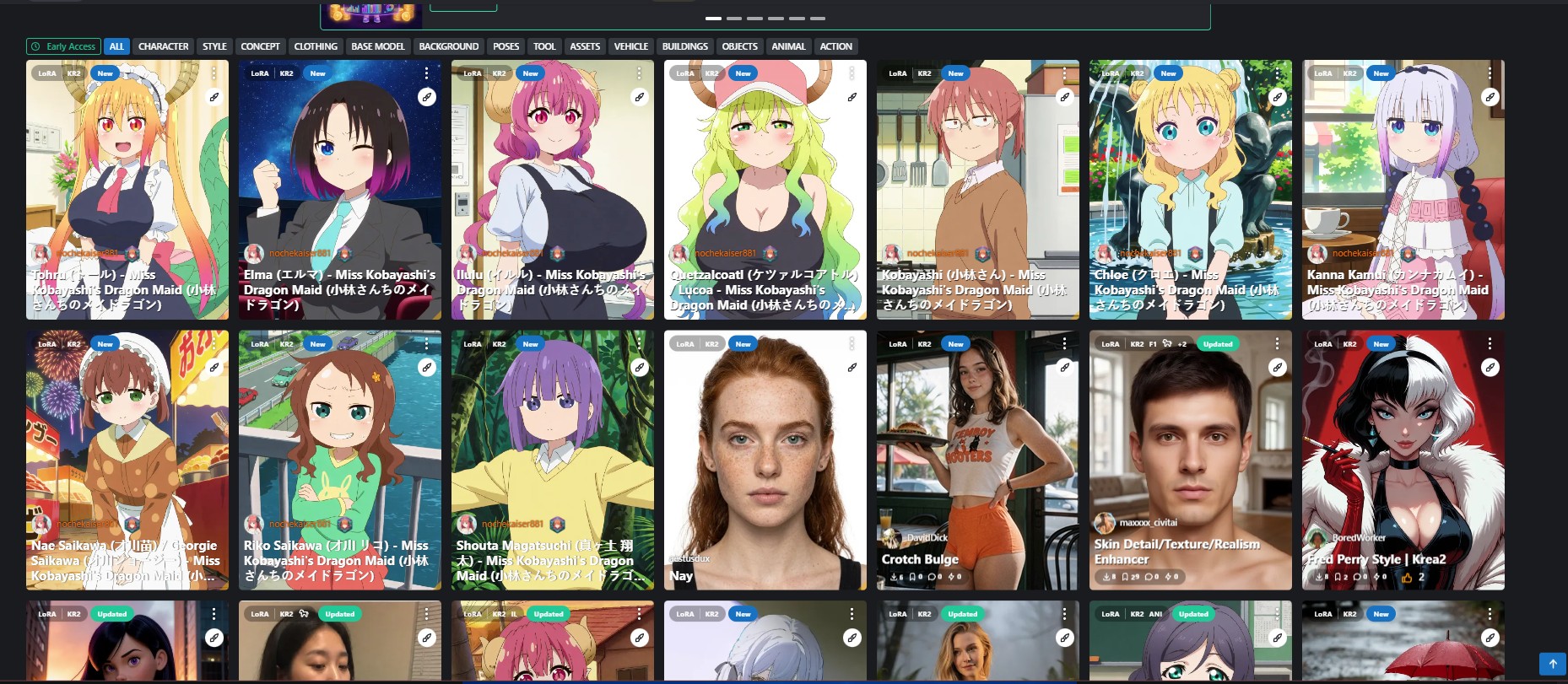Open the Elma Miss Kobayashi's Dragon Maid title

[x=339, y=289]
